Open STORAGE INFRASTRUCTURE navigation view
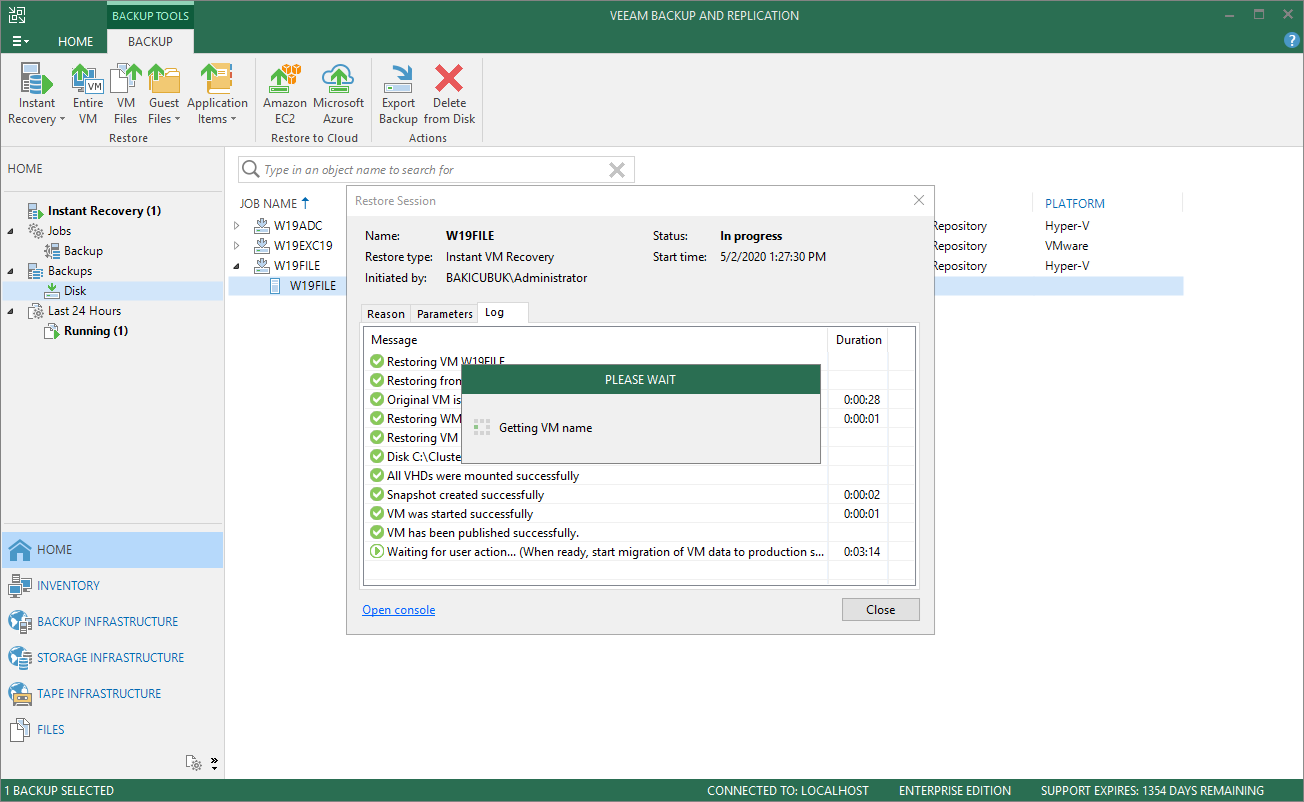 [112, 658]
